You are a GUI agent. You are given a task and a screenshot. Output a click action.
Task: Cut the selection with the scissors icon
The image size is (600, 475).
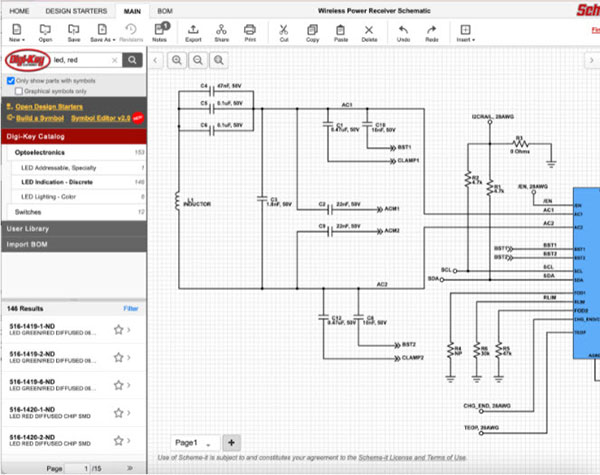tap(285, 32)
